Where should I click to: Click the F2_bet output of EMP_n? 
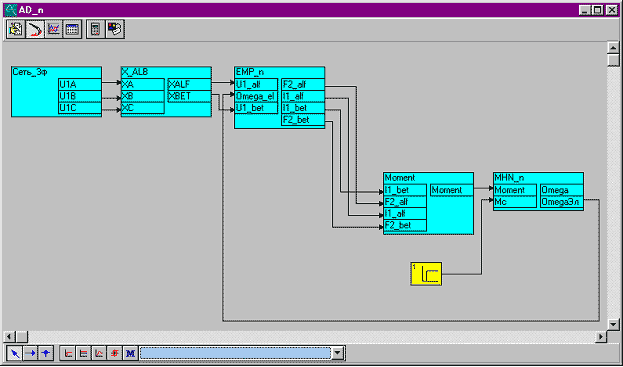[x=303, y=120]
